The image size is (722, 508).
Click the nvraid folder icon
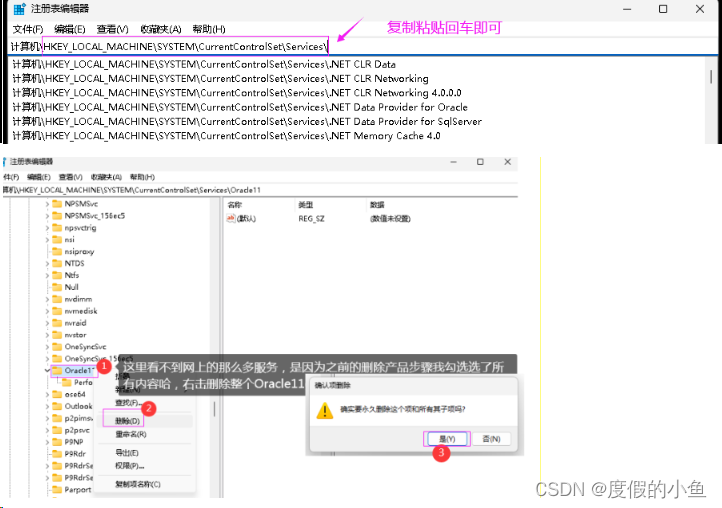(x=57, y=323)
